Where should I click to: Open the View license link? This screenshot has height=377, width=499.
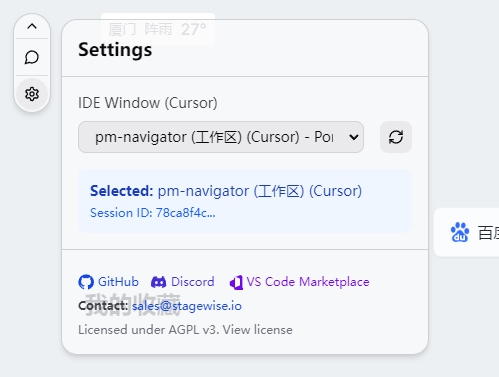click(x=258, y=330)
